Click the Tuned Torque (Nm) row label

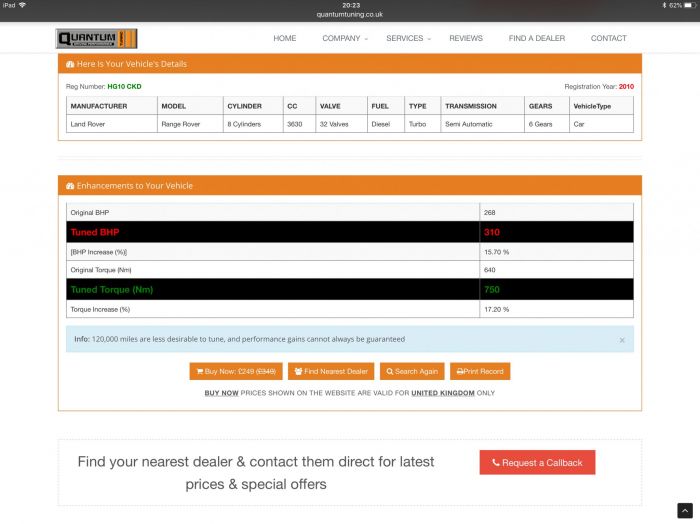(x=112, y=290)
